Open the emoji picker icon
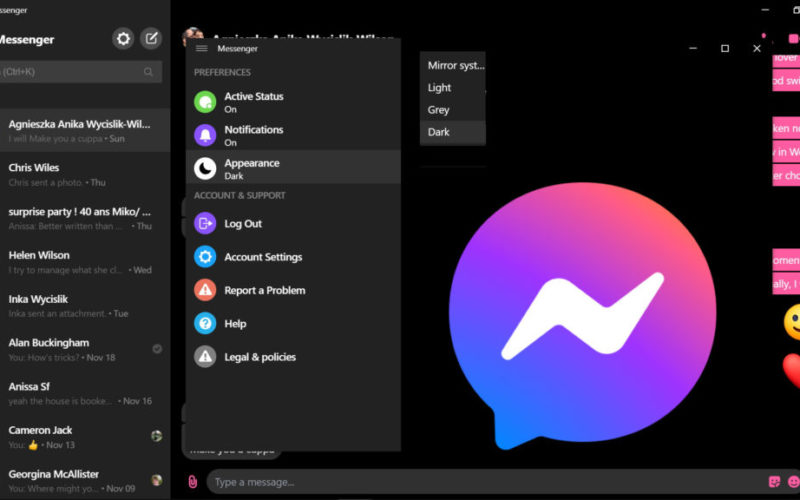 click(x=794, y=482)
